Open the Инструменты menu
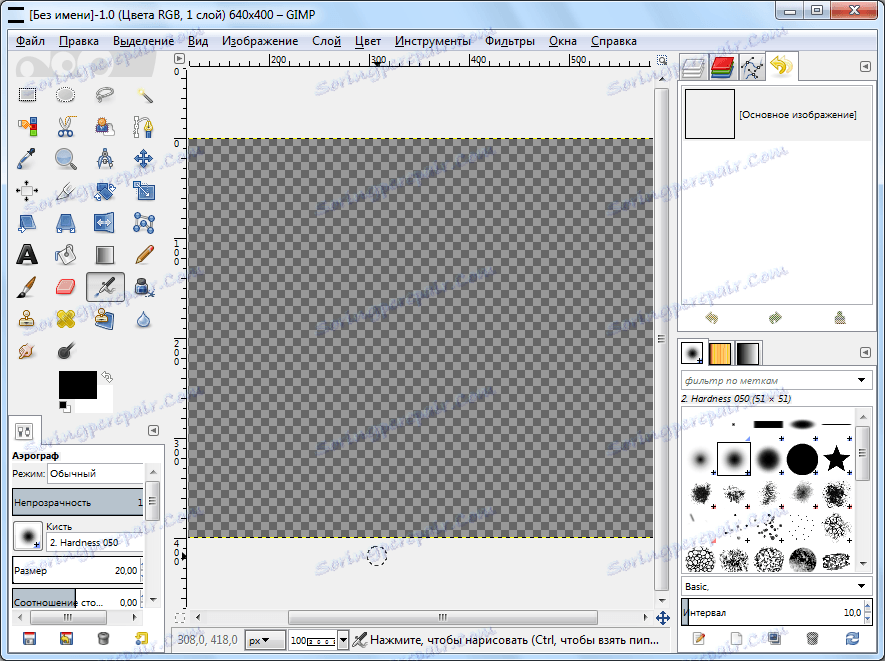885x661 pixels. click(432, 41)
